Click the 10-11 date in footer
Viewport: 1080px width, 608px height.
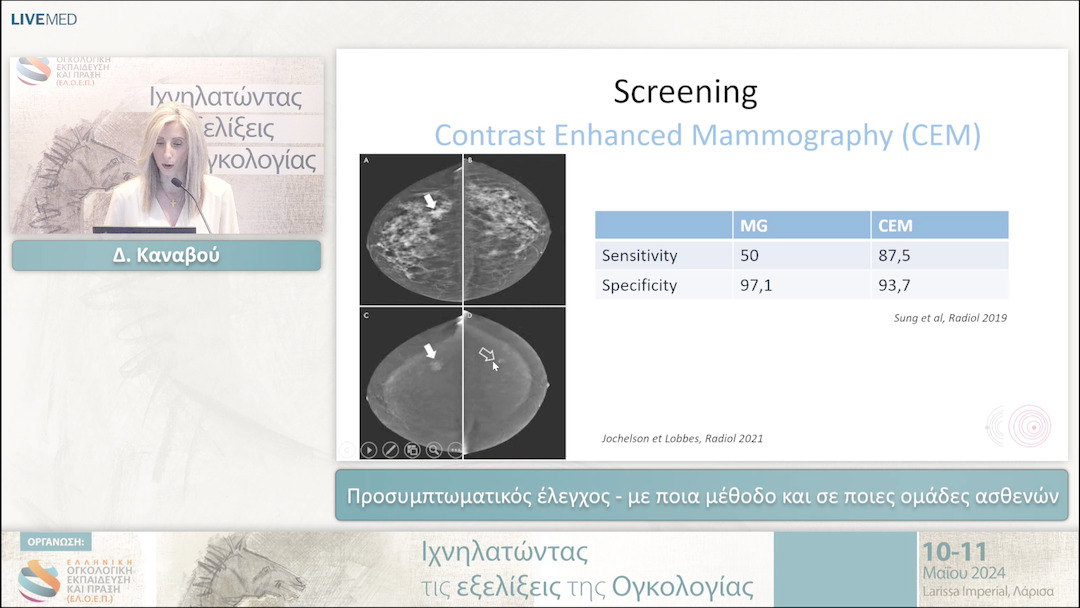955,552
